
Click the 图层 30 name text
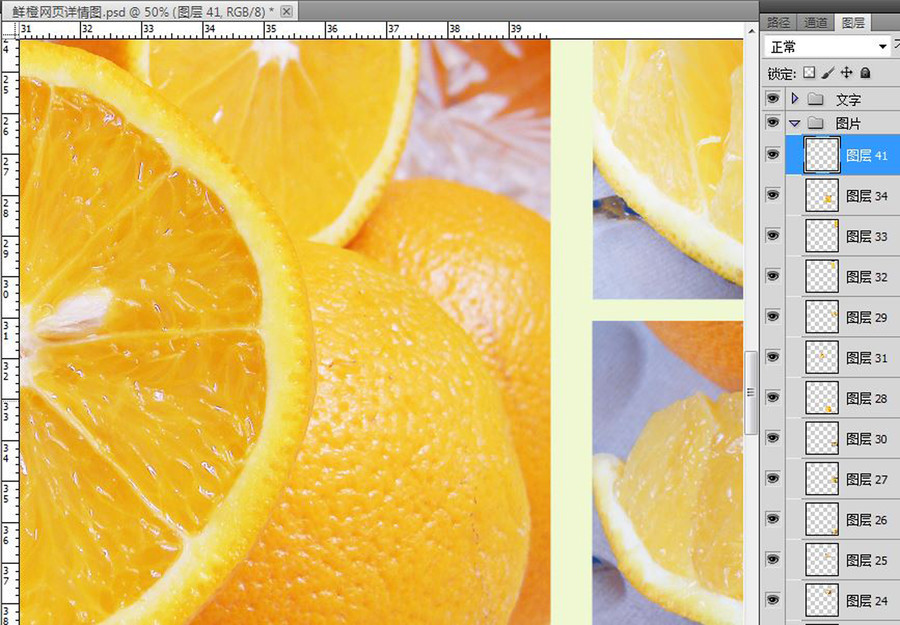tap(867, 439)
